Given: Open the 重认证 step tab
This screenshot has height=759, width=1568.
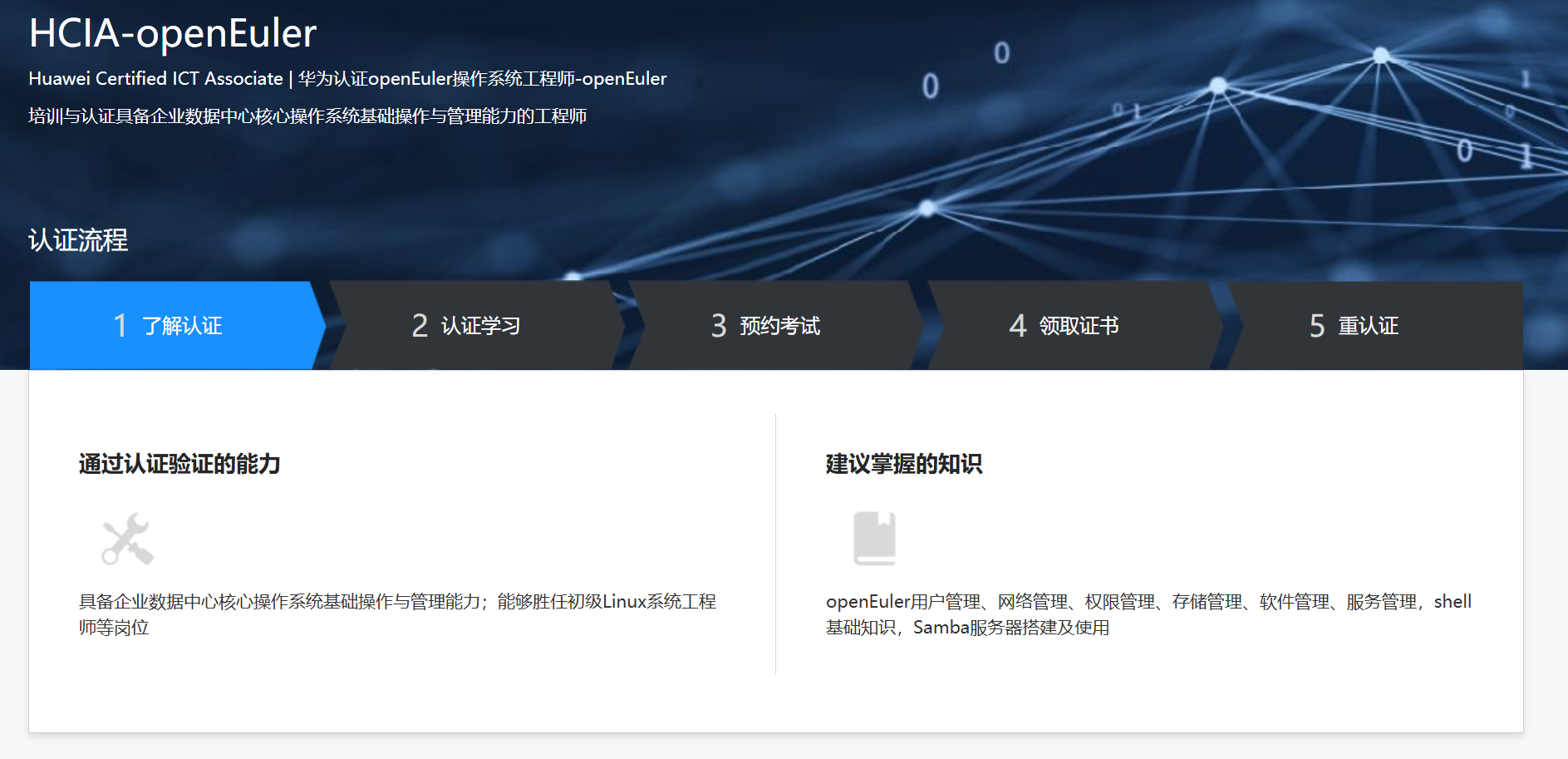Looking at the screenshot, I should pos(1374,325).
